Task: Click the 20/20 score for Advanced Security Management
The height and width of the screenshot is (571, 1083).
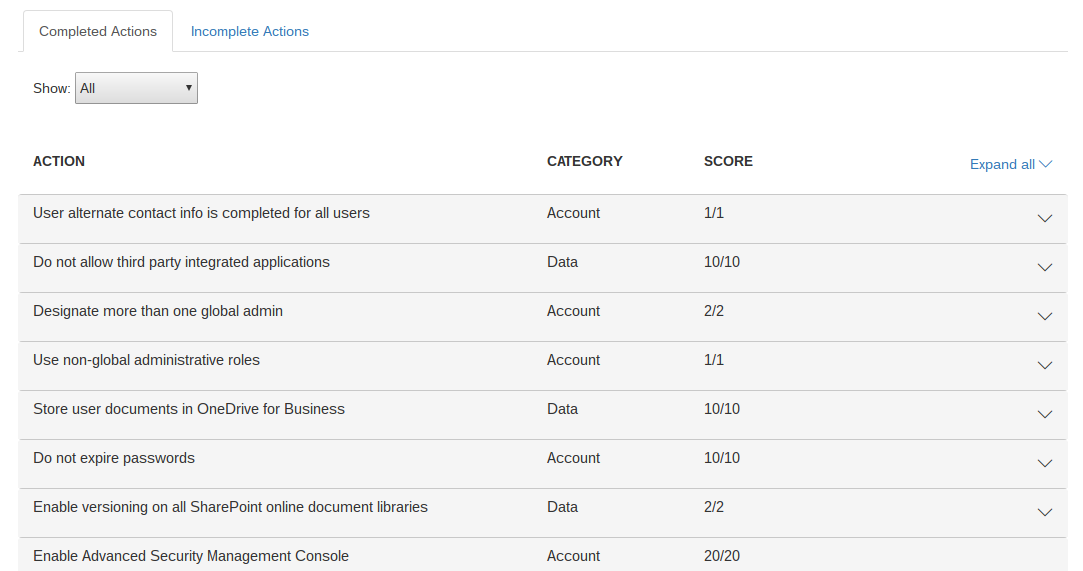Action: [722, 557]
